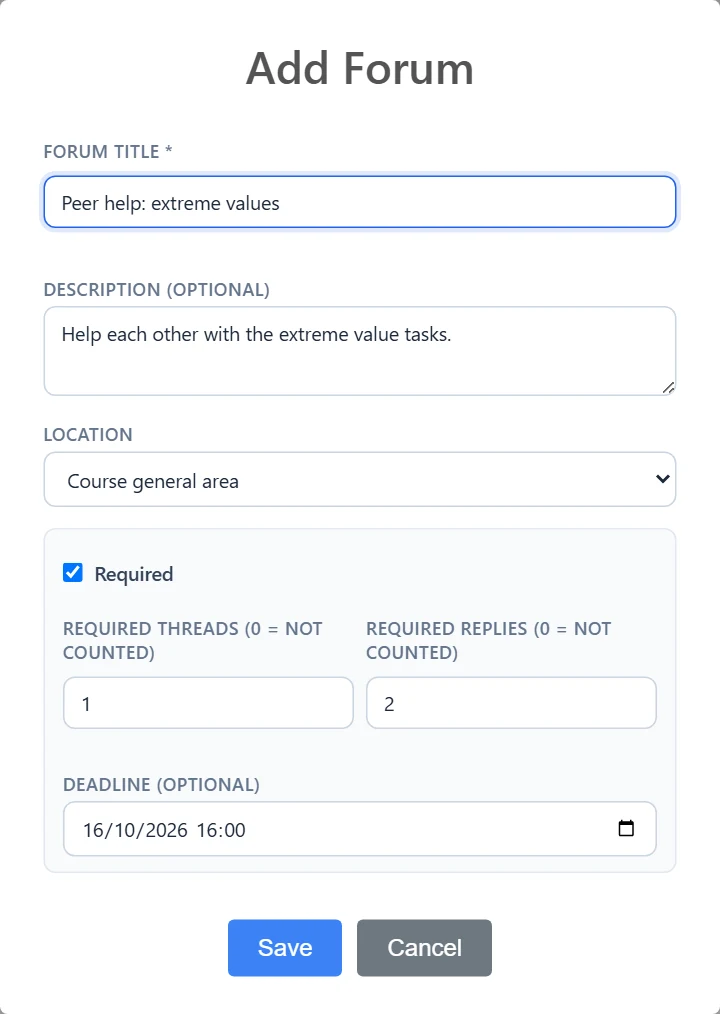The width and height of the screenshot is (720, 1014).
Task: Click the "Add Forum" heading
Action: 360,68
